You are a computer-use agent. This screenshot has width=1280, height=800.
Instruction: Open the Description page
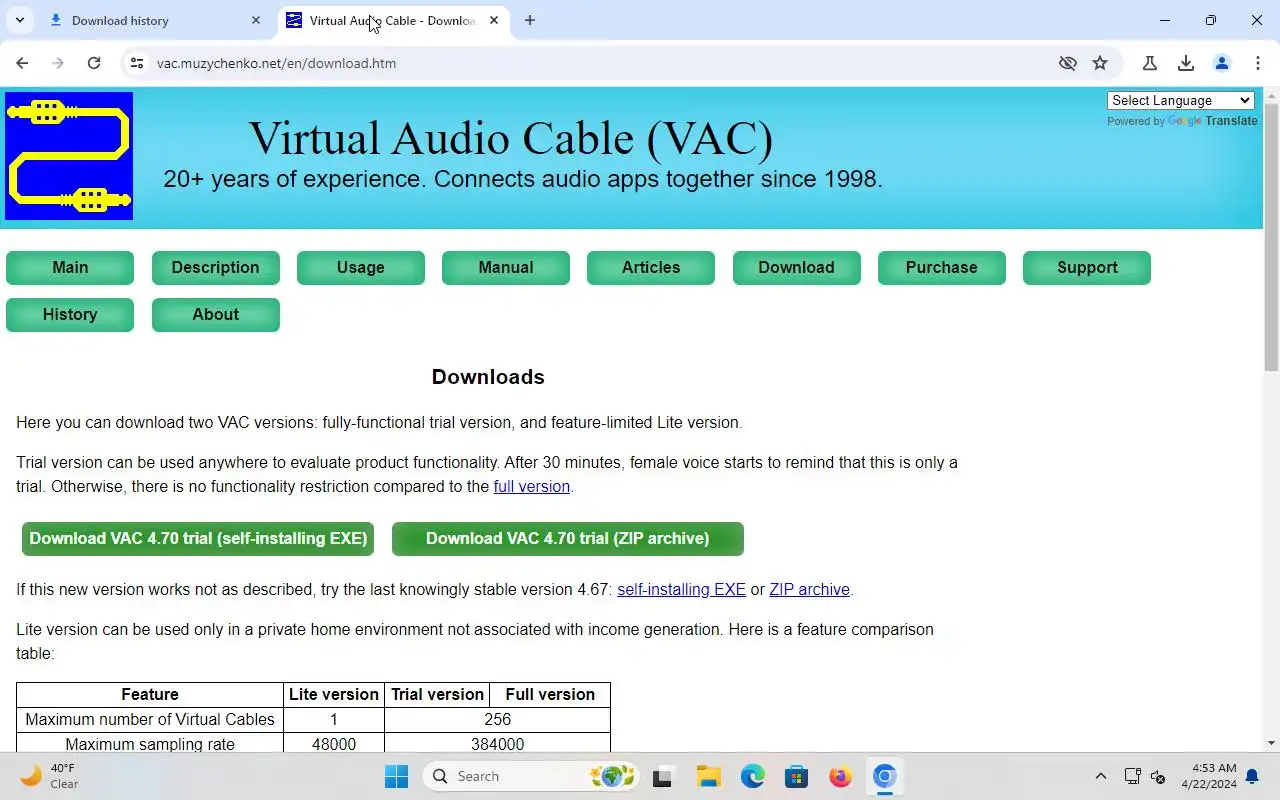(x=215, y=268)
